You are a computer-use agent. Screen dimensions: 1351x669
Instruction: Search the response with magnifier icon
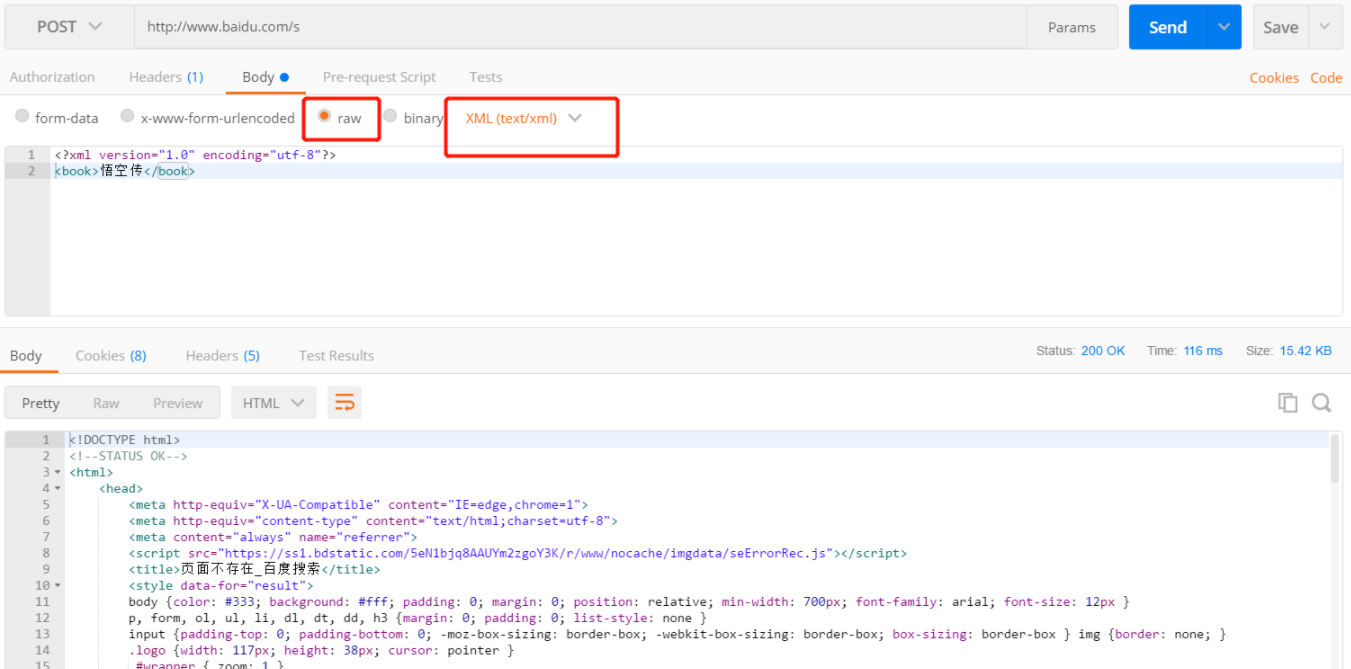1322,403
